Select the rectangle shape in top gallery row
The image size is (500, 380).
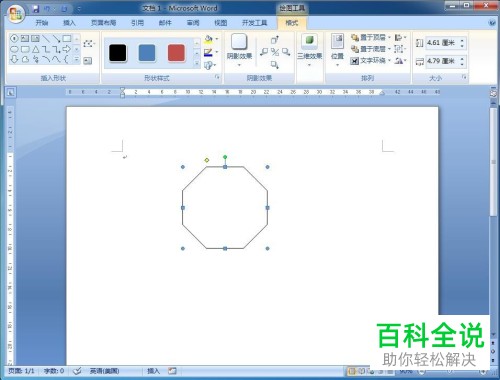coord(67,38)
